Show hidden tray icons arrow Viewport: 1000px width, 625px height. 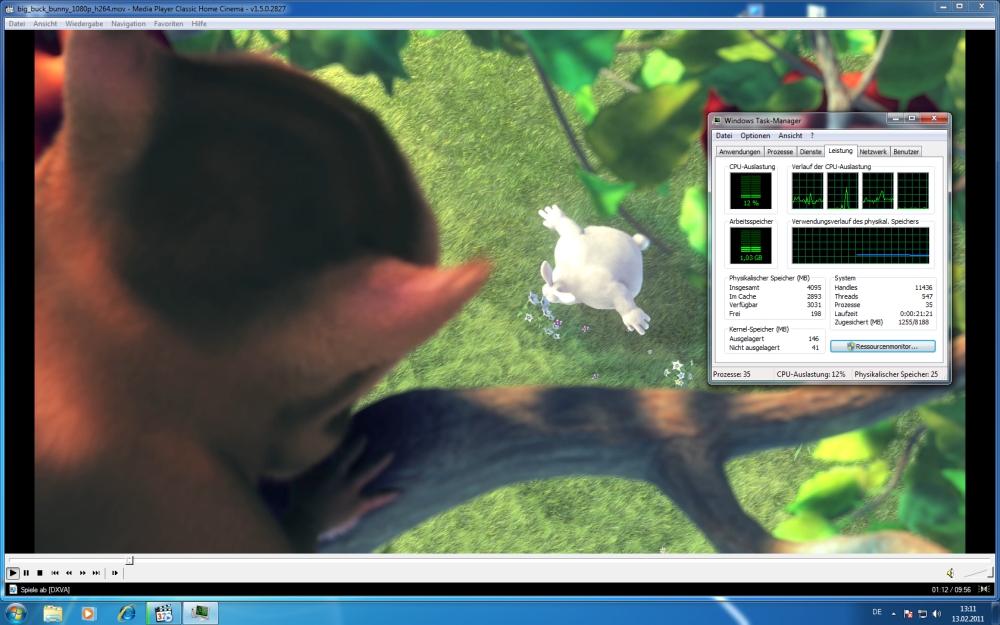(x=893, y=614)
